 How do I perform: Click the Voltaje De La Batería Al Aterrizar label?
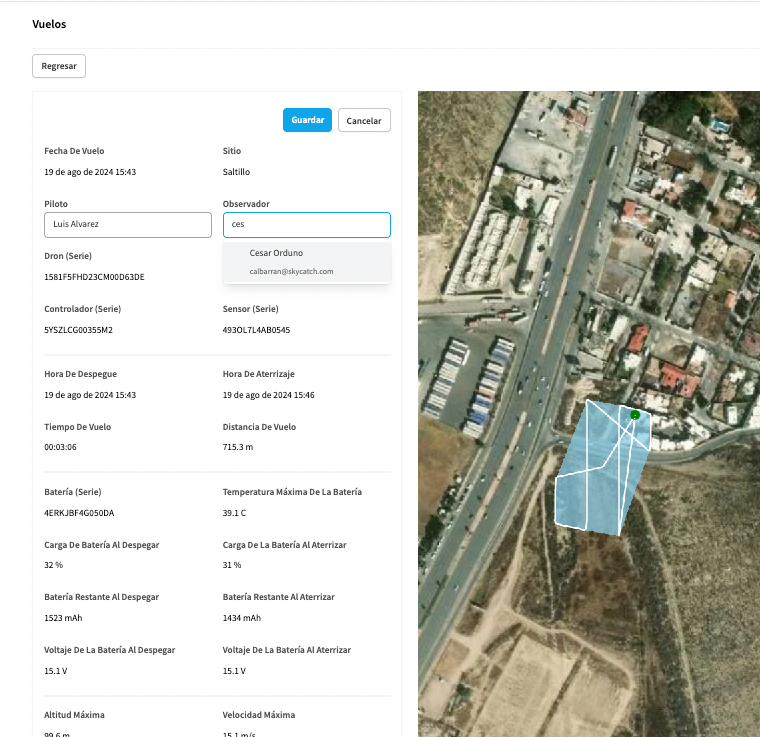coord(286,650)
